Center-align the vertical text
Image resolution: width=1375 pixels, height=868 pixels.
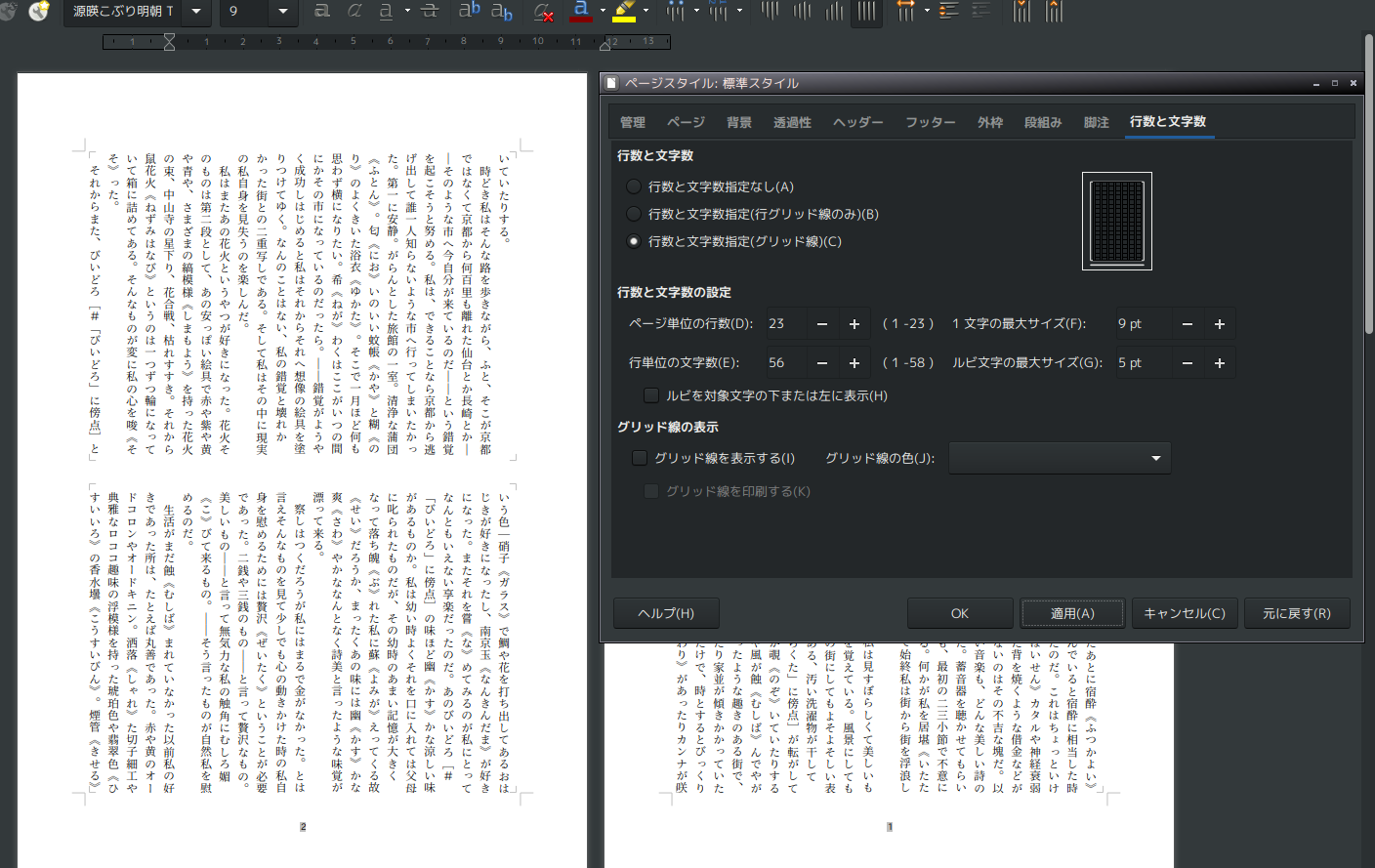803,11
